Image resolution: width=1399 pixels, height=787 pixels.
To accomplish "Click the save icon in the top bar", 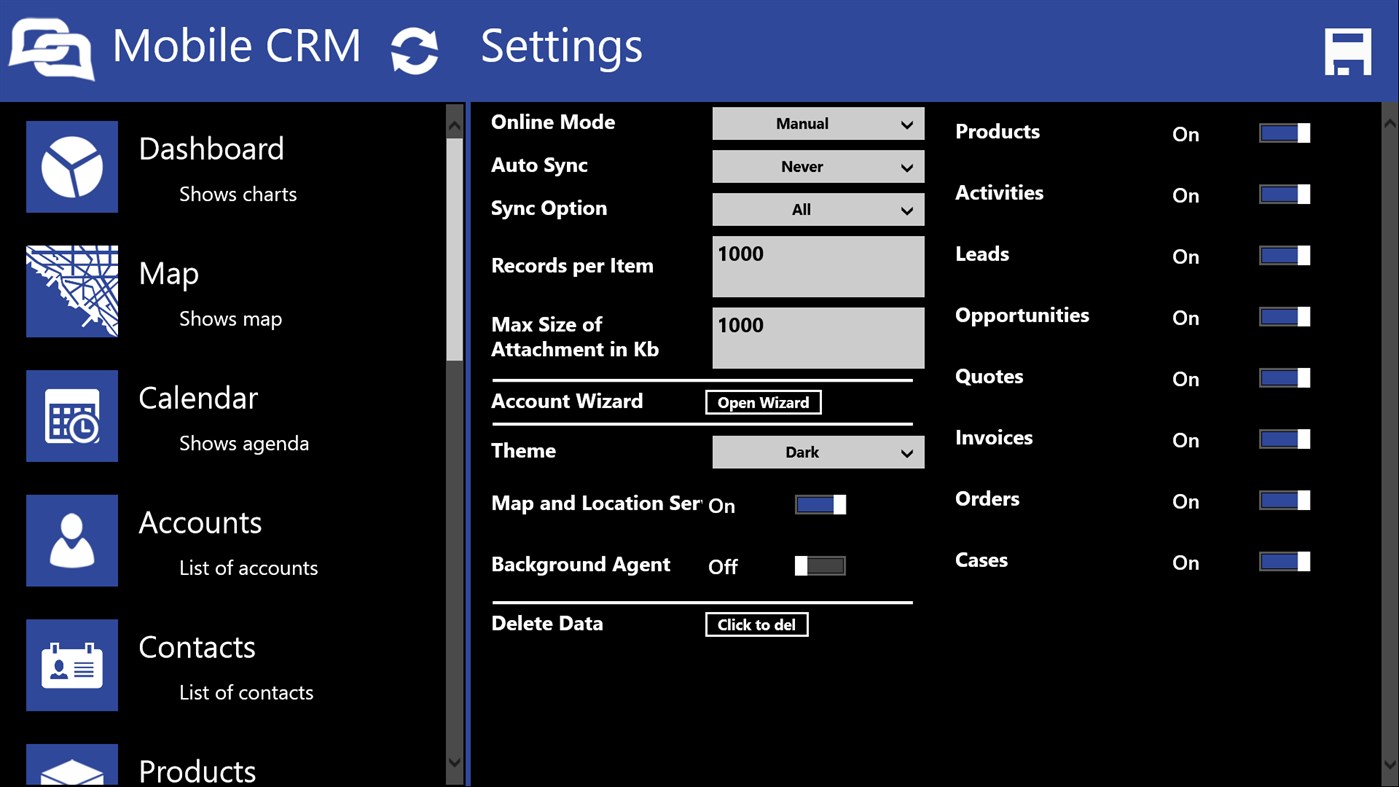I will pyautogui.click(x=1347, y=48).
